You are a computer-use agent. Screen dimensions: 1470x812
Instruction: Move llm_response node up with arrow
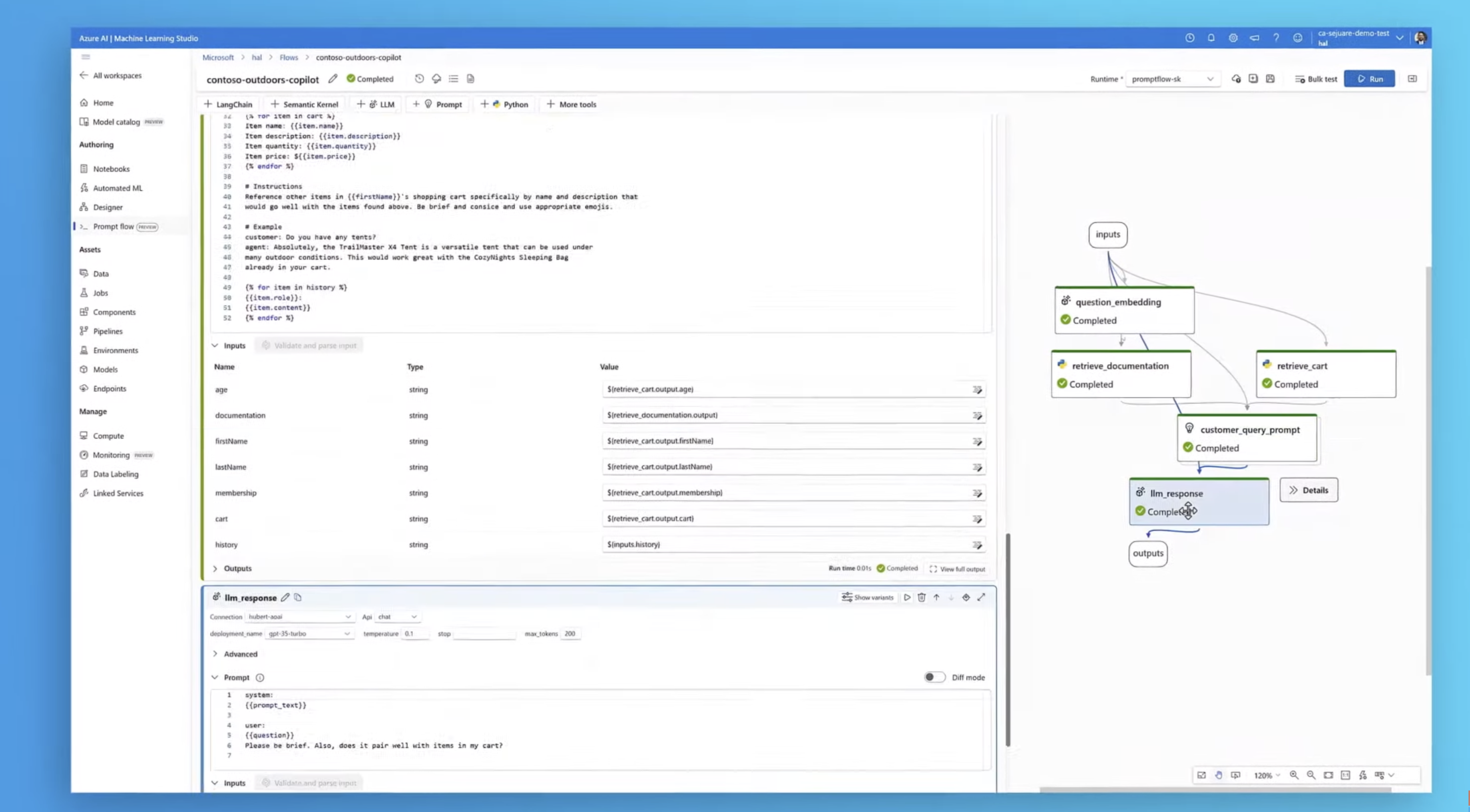[936, 597]
